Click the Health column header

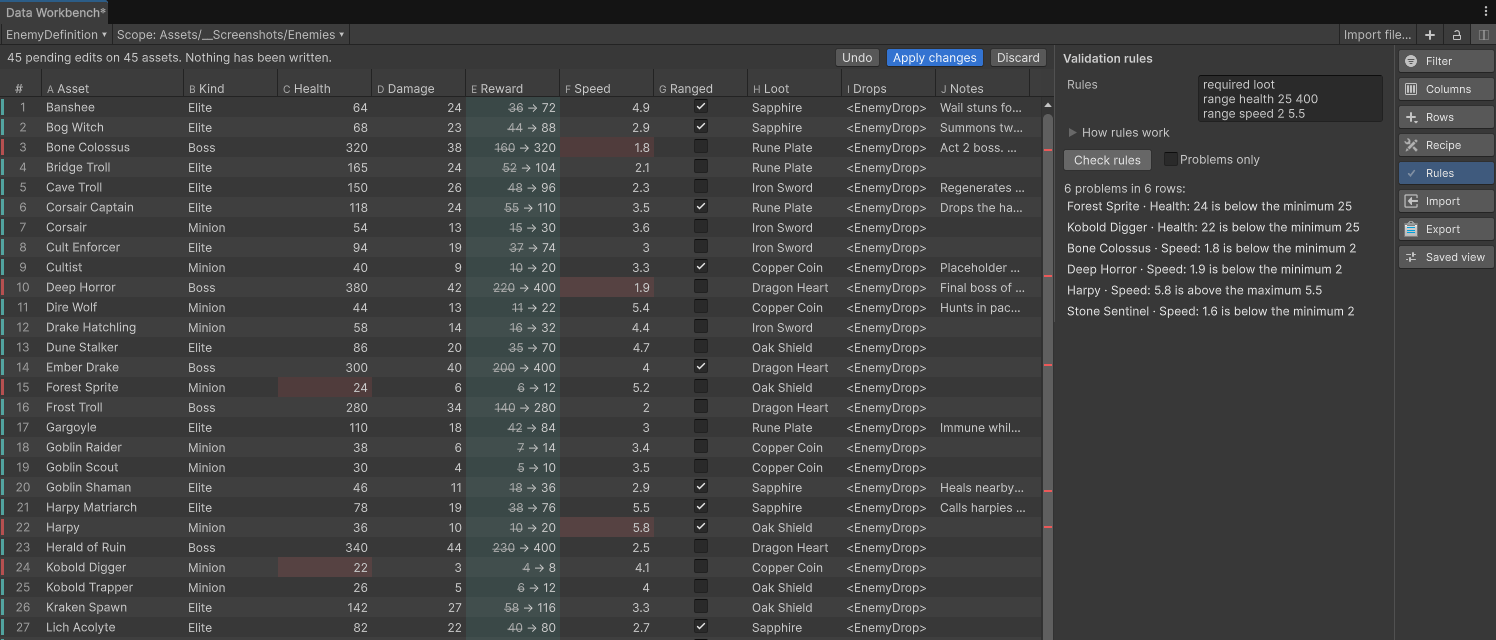[325, 88]
